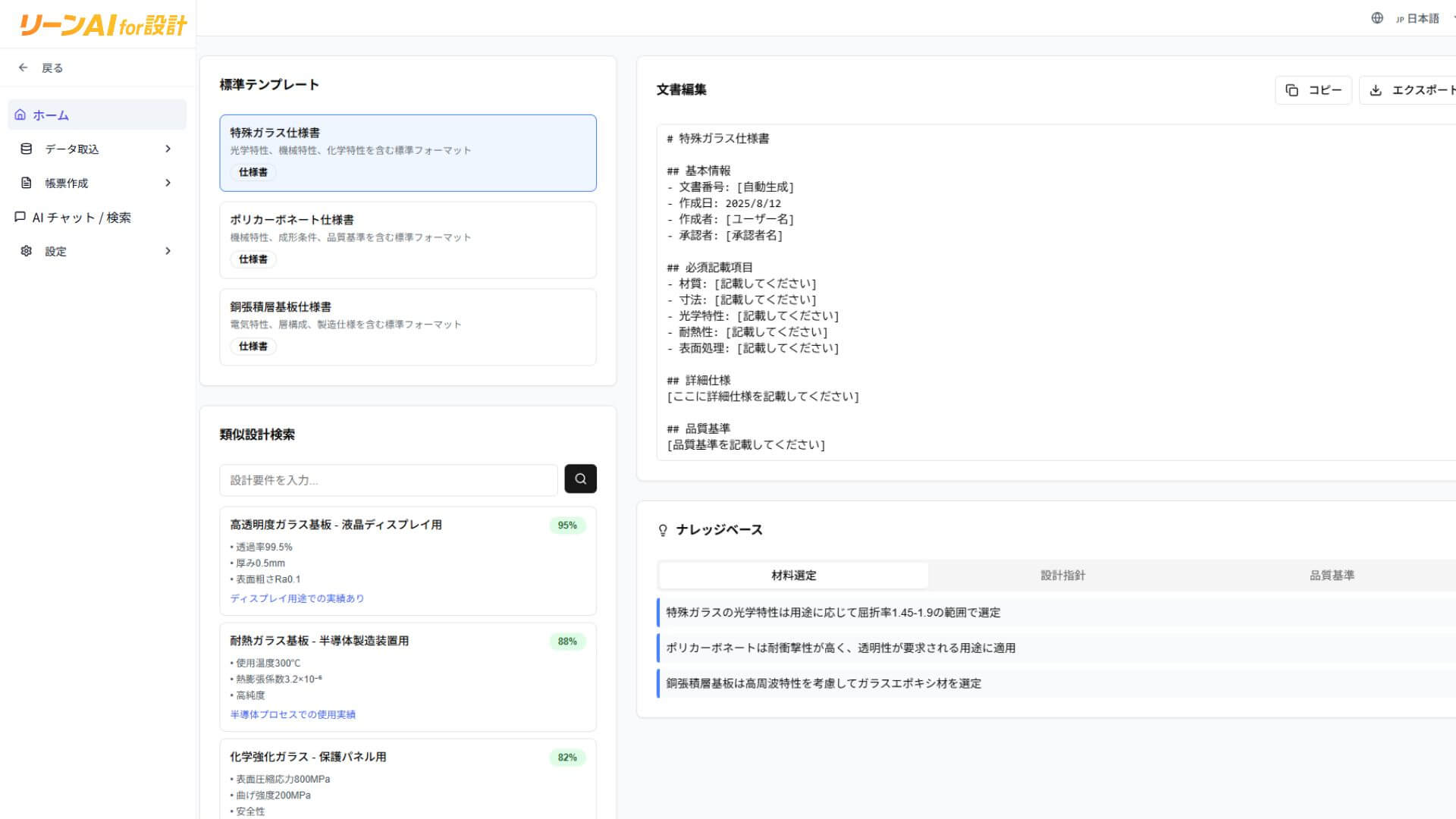
Task: Click the home icon beside ホーム
Action: 20,115
